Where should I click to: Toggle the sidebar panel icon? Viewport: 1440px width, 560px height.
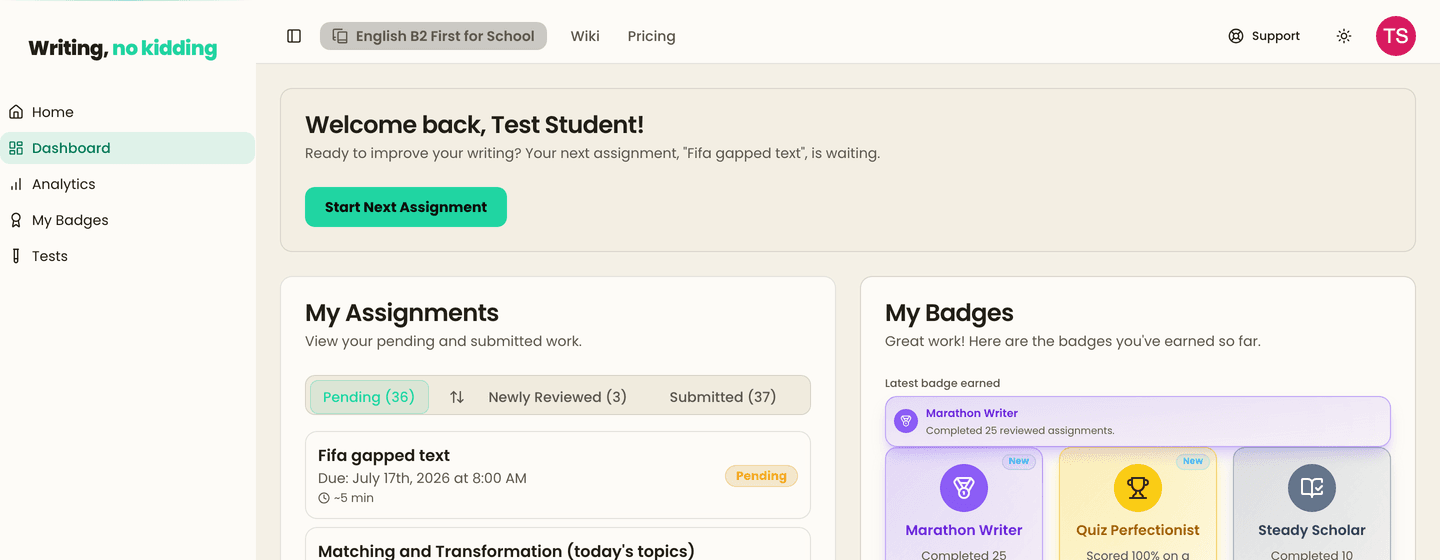tap(294, 36)
